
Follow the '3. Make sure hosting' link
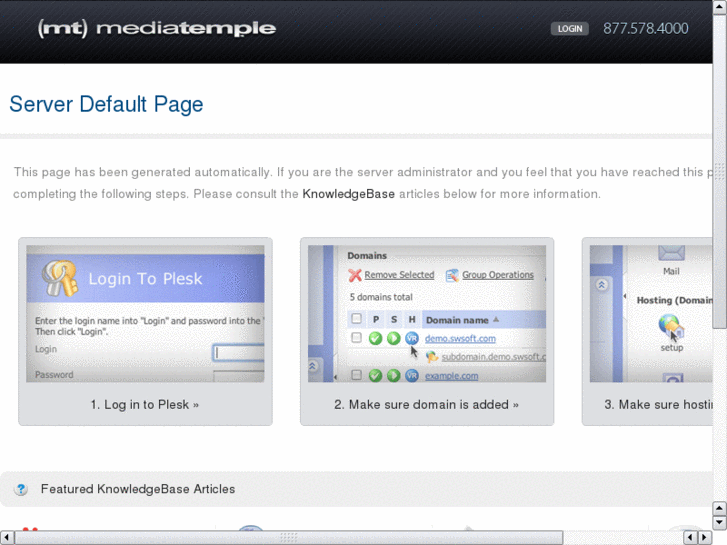point(658,404)
